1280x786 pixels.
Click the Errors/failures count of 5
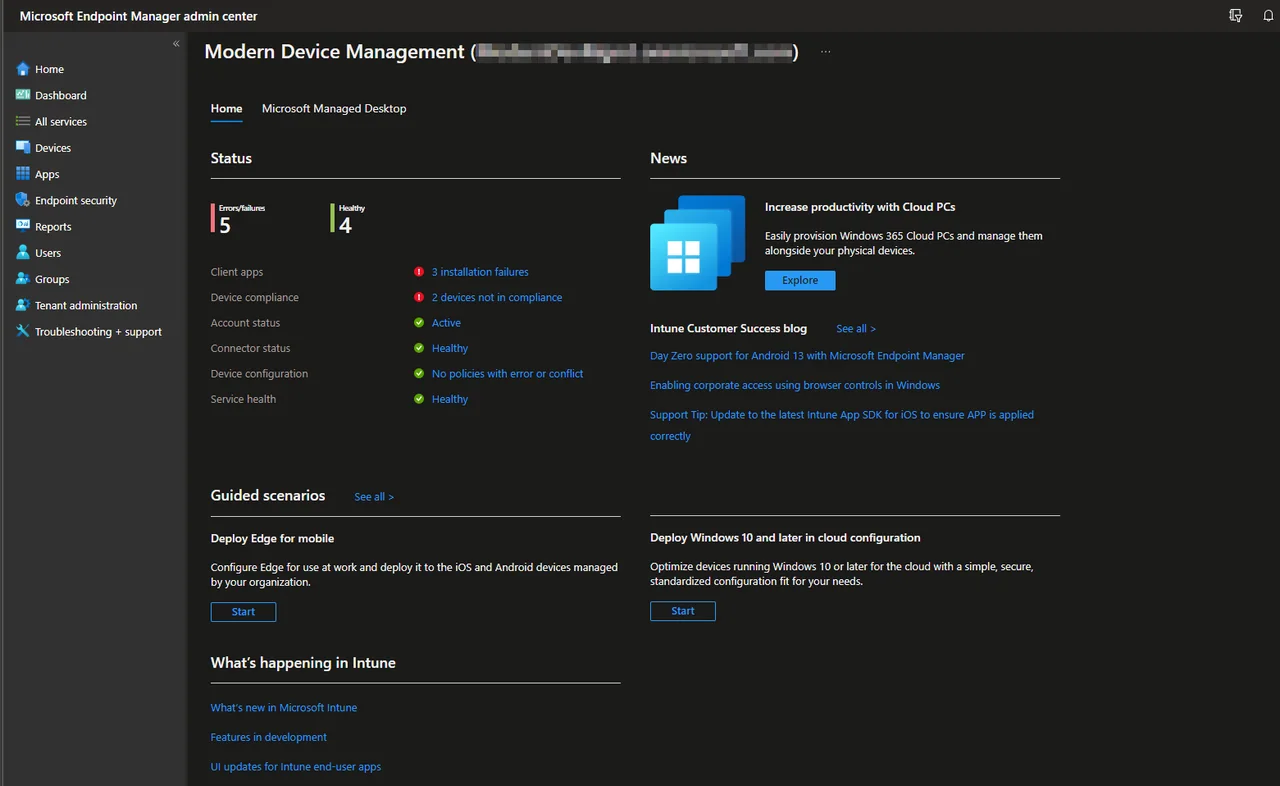click(225, 226)
